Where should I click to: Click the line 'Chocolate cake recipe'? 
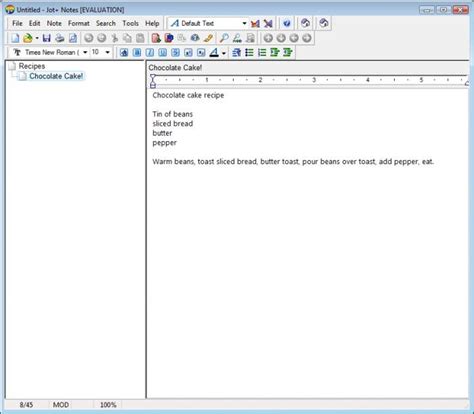coord(188,95)
